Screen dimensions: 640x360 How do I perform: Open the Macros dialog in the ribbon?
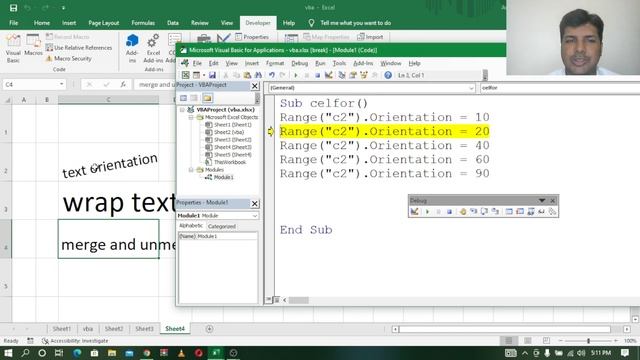(33, 45)
